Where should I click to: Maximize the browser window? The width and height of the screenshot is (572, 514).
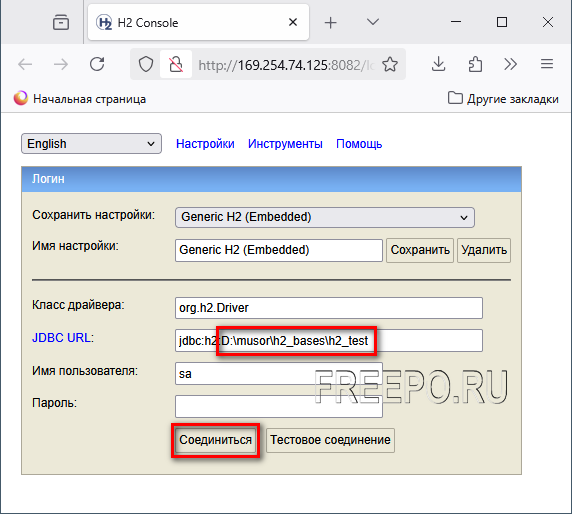502,22
